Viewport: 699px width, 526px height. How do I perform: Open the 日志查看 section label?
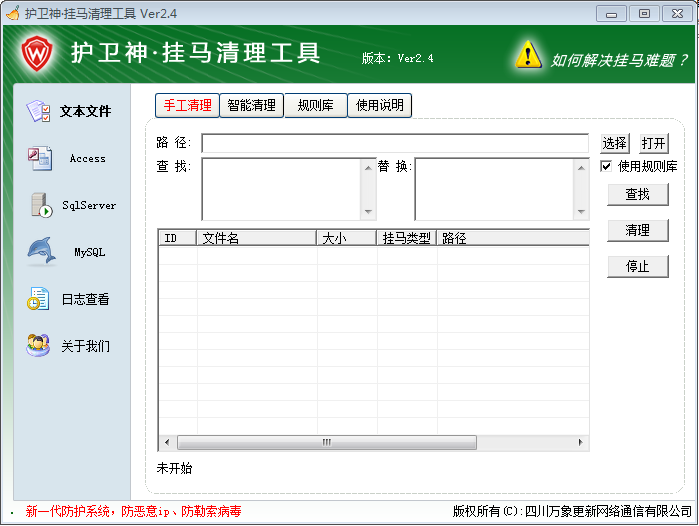tap(86, 299)
